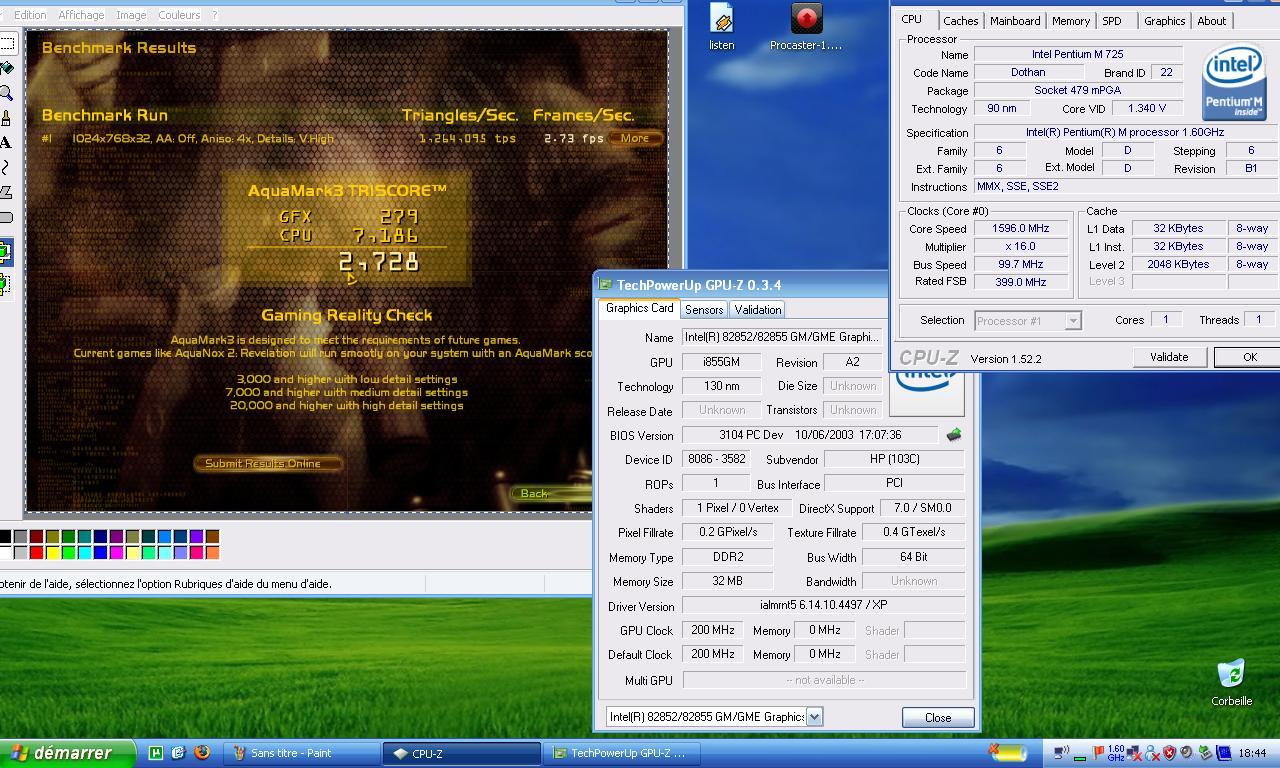The image size is (1280, 768).
Task: Choose the Magnifier tool in Paint
Action: click(x=7, y=94)
